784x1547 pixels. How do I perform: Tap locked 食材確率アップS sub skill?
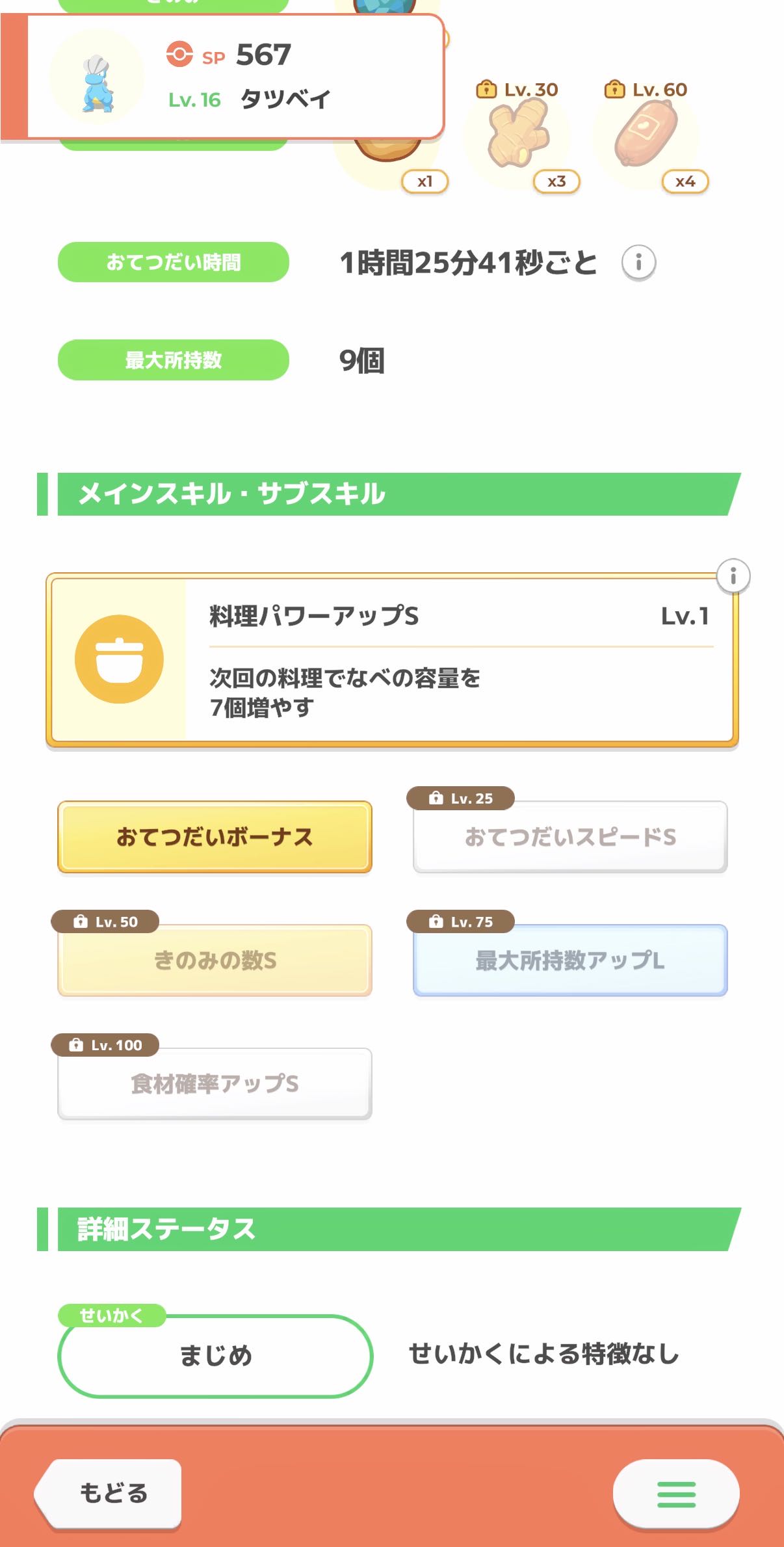pyautogui.click(x=215, y=1084)
